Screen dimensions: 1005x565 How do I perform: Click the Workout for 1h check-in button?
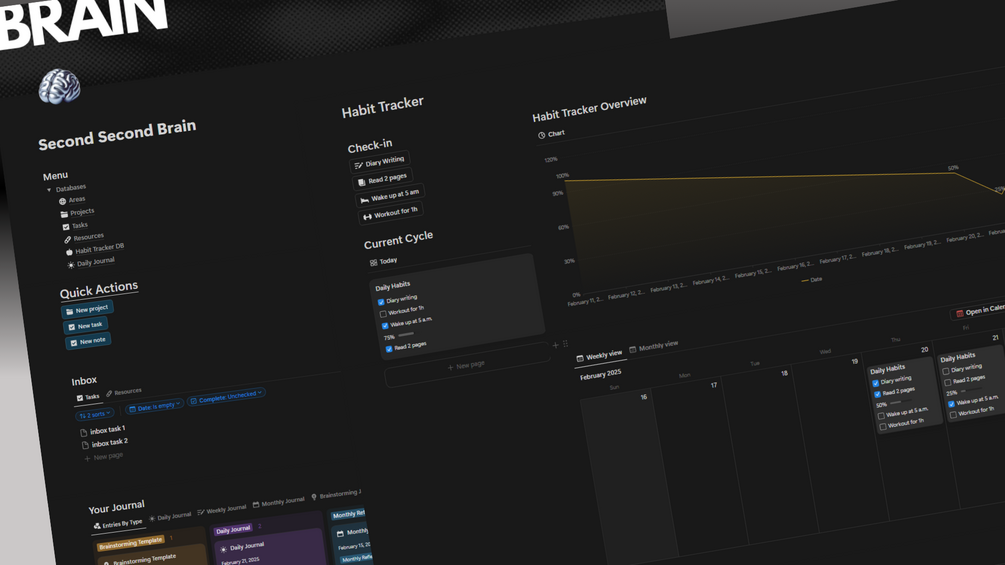coord(390,213)
